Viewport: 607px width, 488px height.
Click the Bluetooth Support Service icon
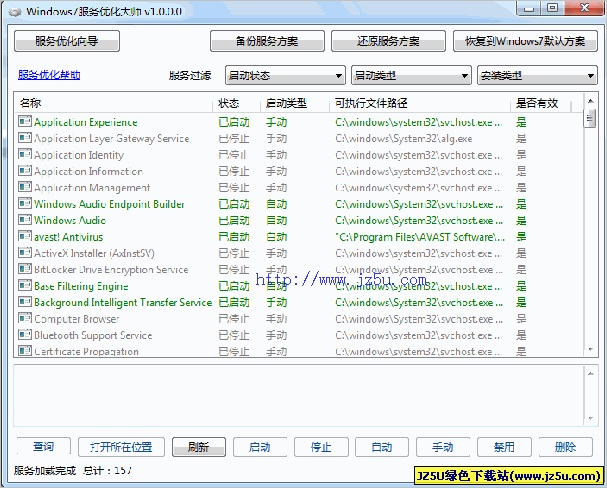(25, 334)
